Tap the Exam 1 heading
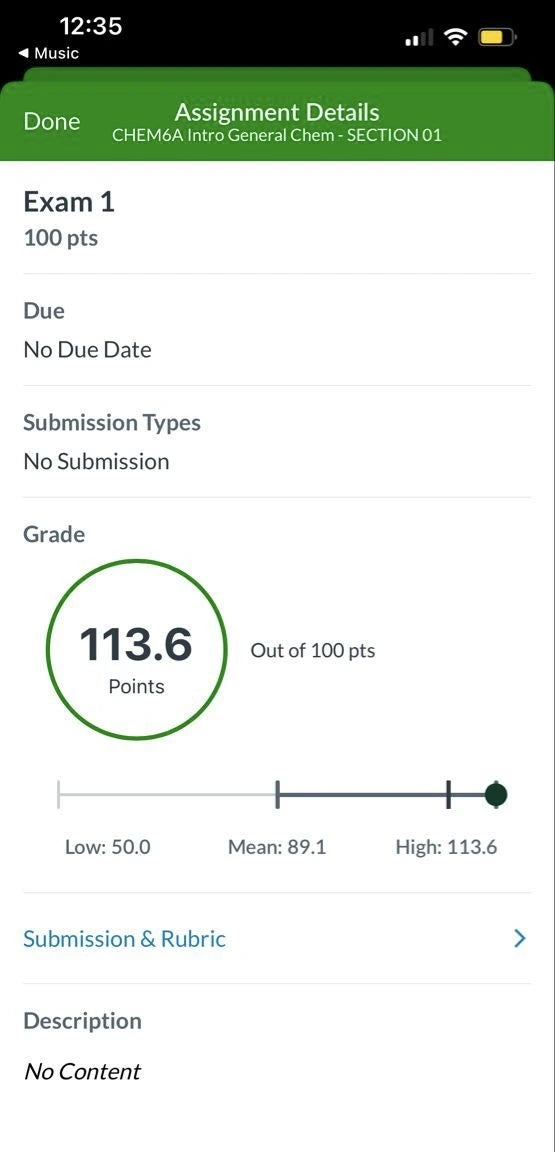The image size is (555, 1152). coord(69,202)
